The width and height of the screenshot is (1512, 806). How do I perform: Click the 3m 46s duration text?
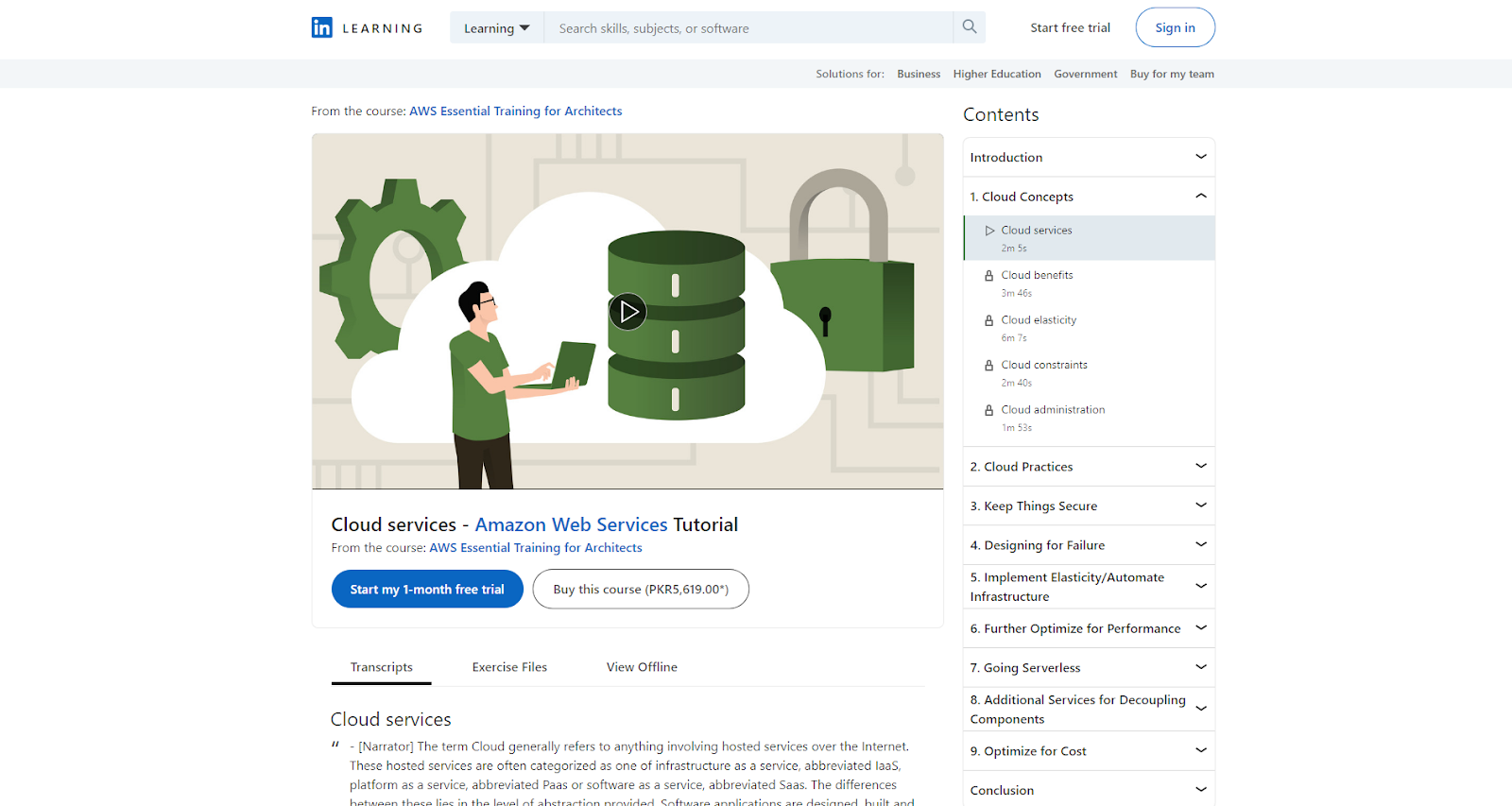pos(1017,293)
